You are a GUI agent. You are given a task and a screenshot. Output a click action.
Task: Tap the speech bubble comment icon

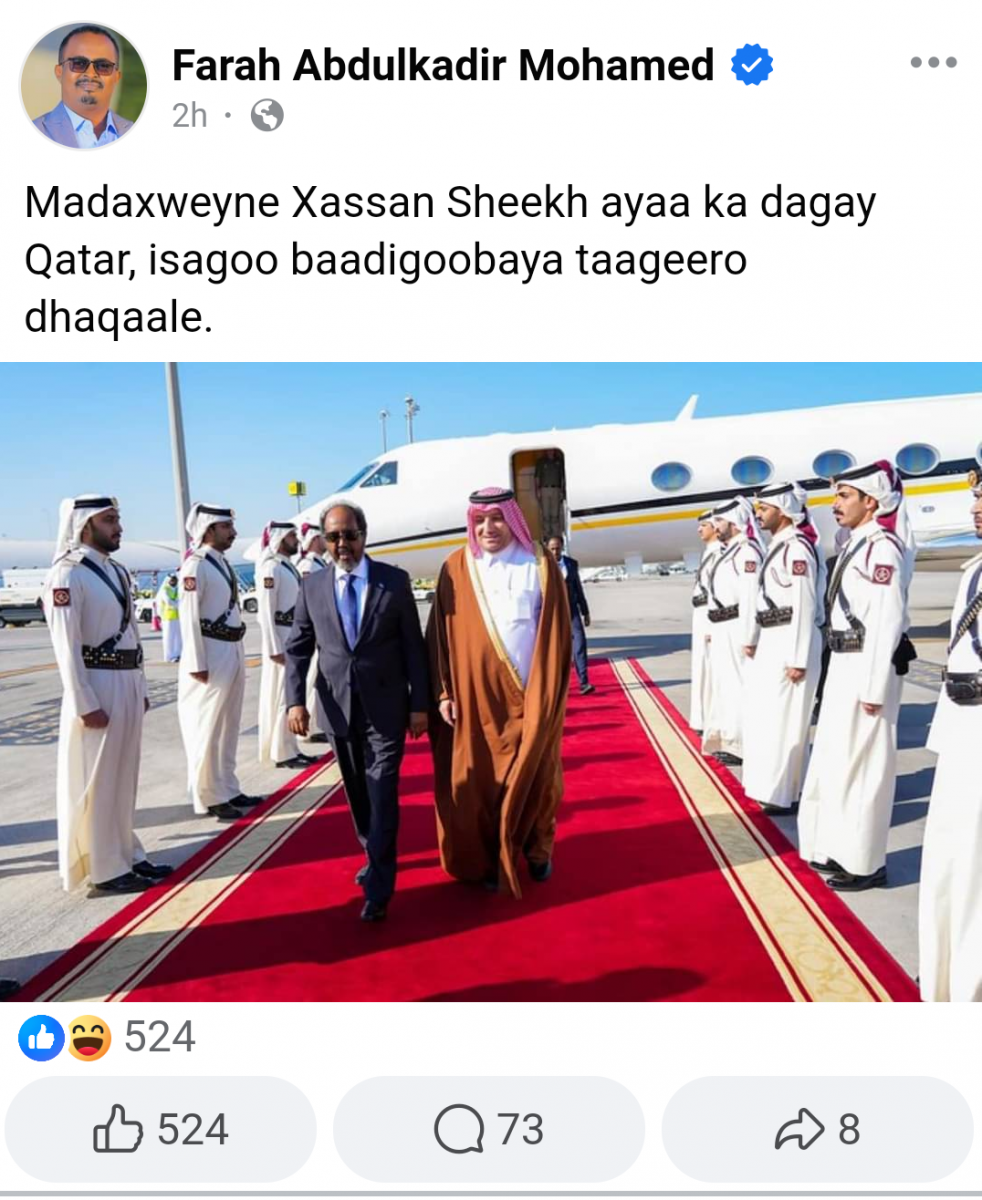[x=459, y=1130]
